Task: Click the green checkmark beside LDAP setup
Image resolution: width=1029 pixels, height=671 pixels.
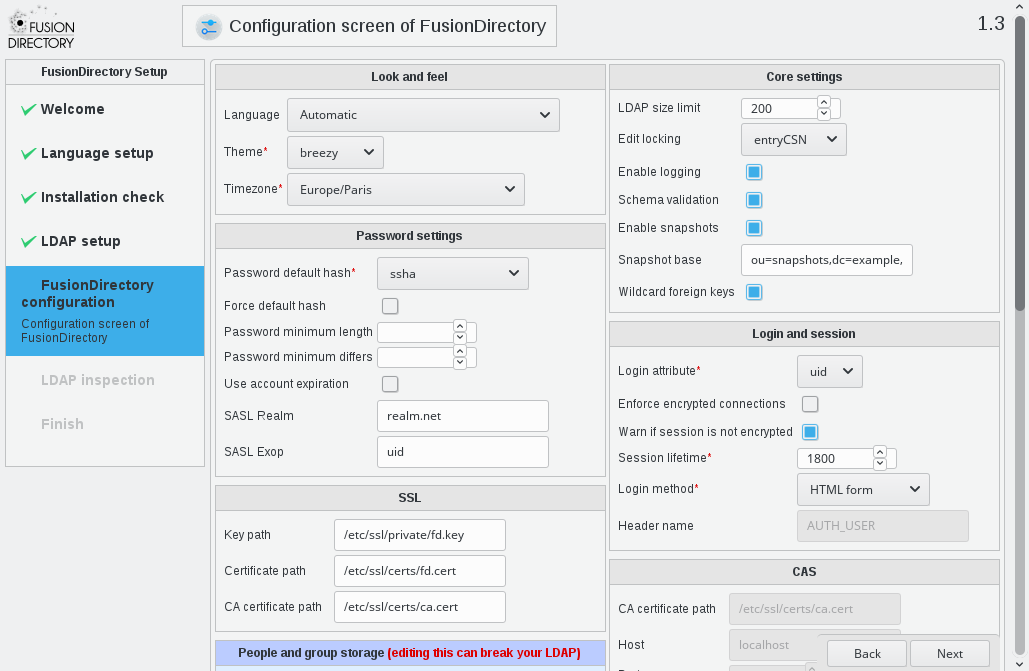Action: 28,242
